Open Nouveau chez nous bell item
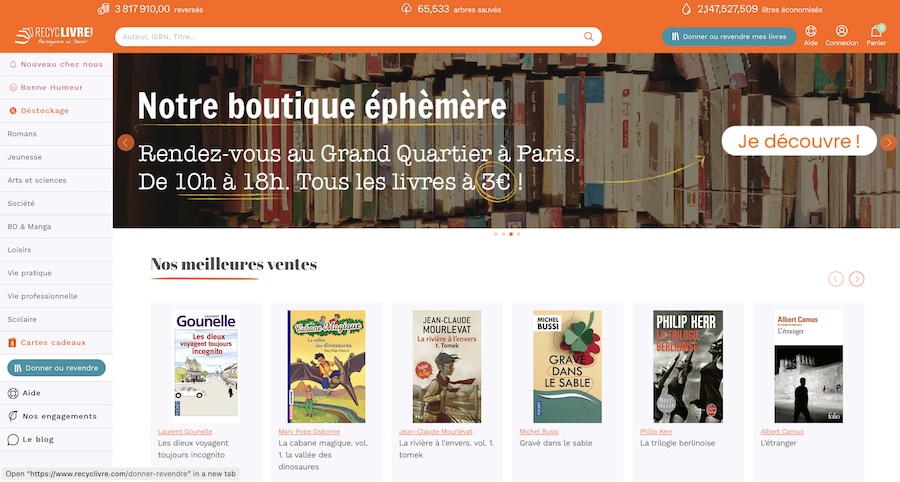The image size is (900, 482). coord(56,64)
